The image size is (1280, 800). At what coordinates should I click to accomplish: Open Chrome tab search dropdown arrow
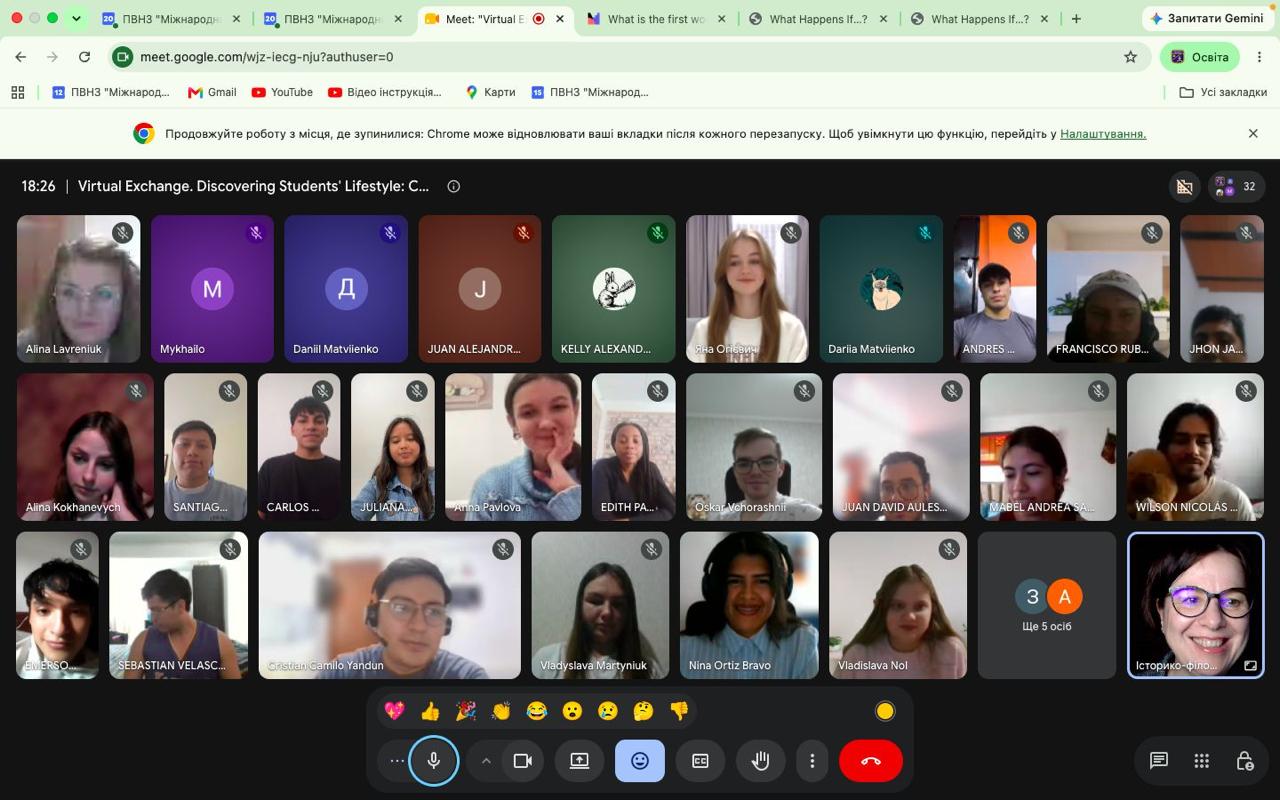click(76, 18)
